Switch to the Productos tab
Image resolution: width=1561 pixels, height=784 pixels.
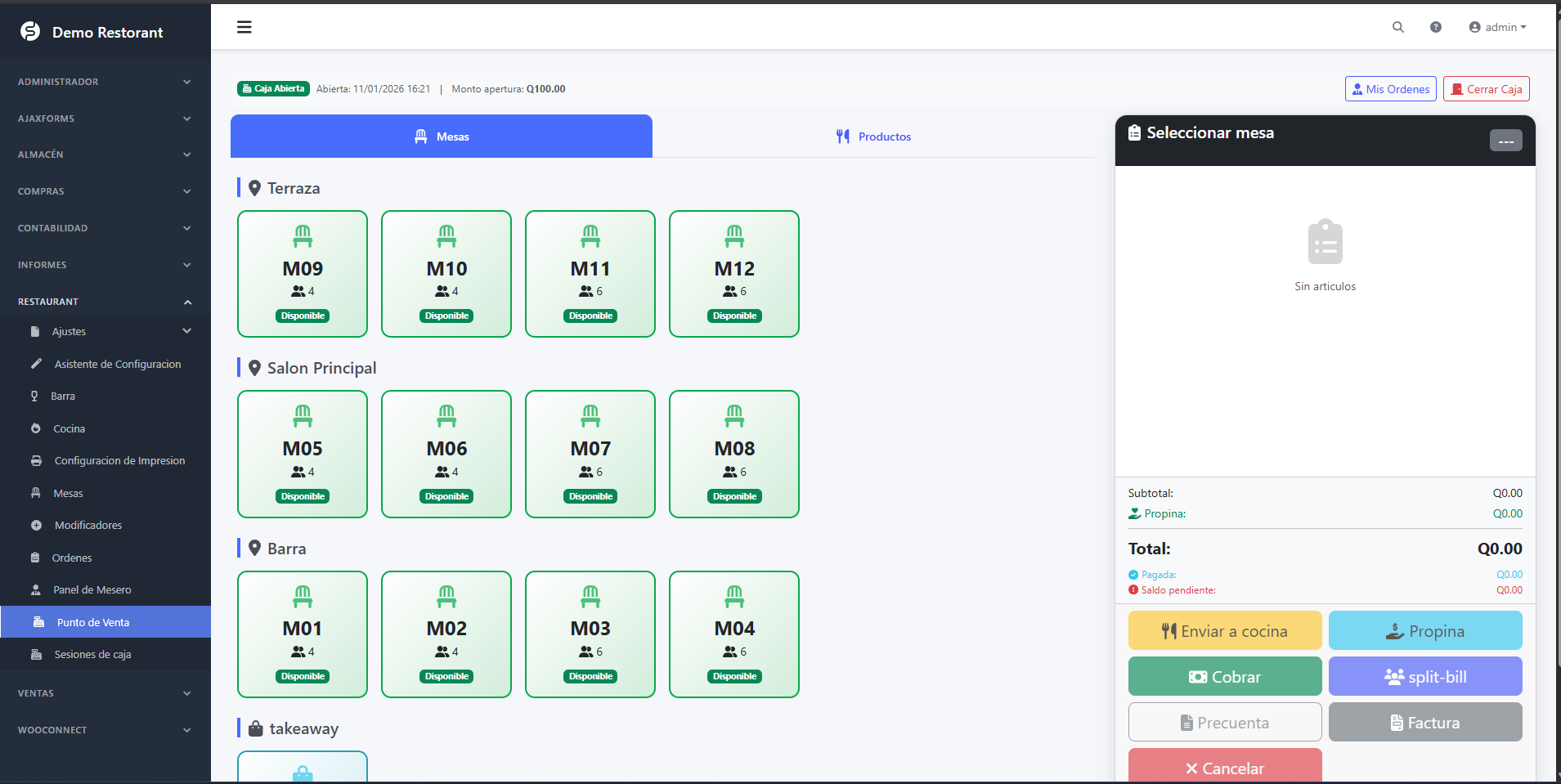(x=873, y=137)
